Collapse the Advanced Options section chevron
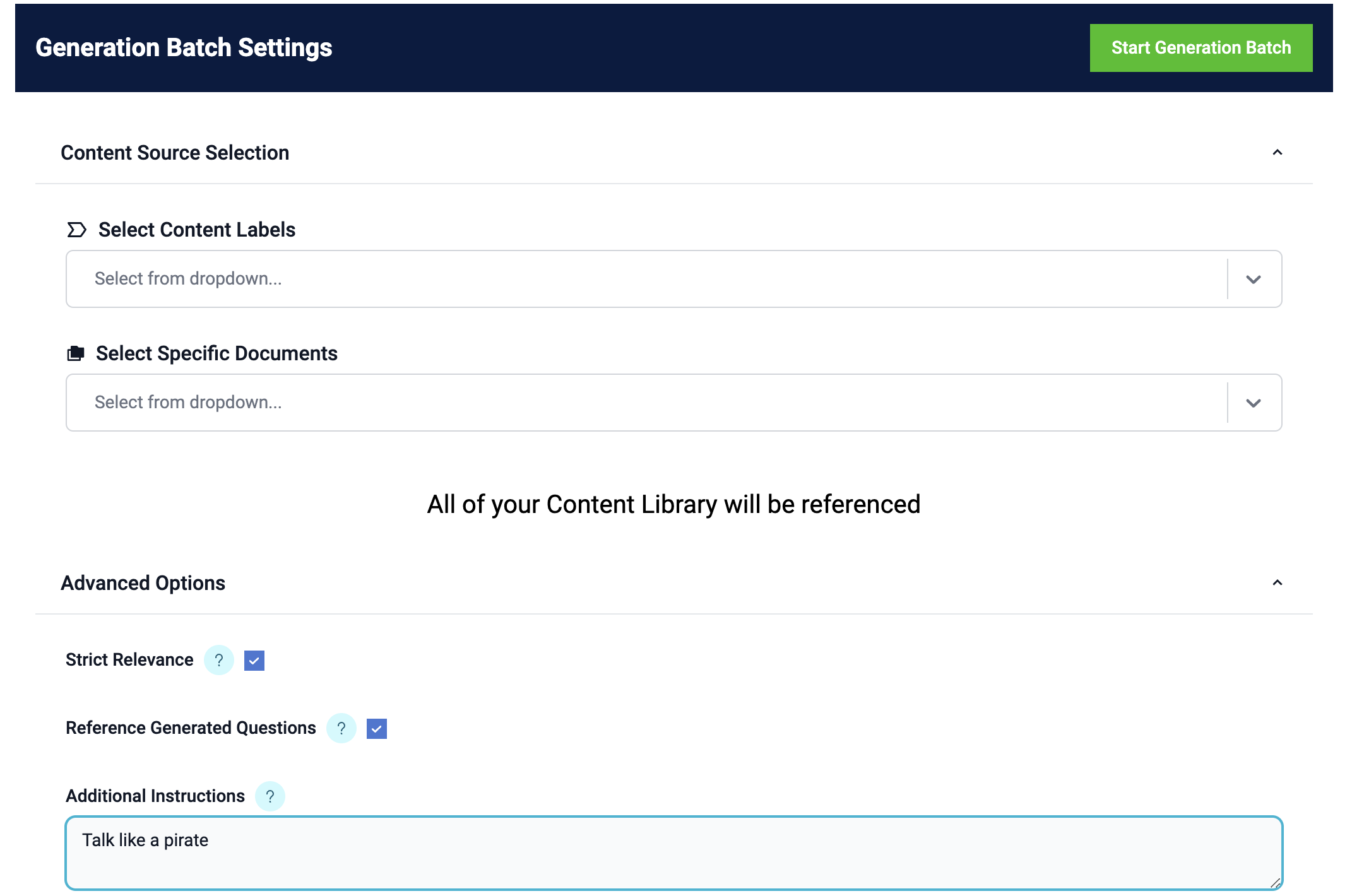The image size is (1352, 896). pos(1277,583)
